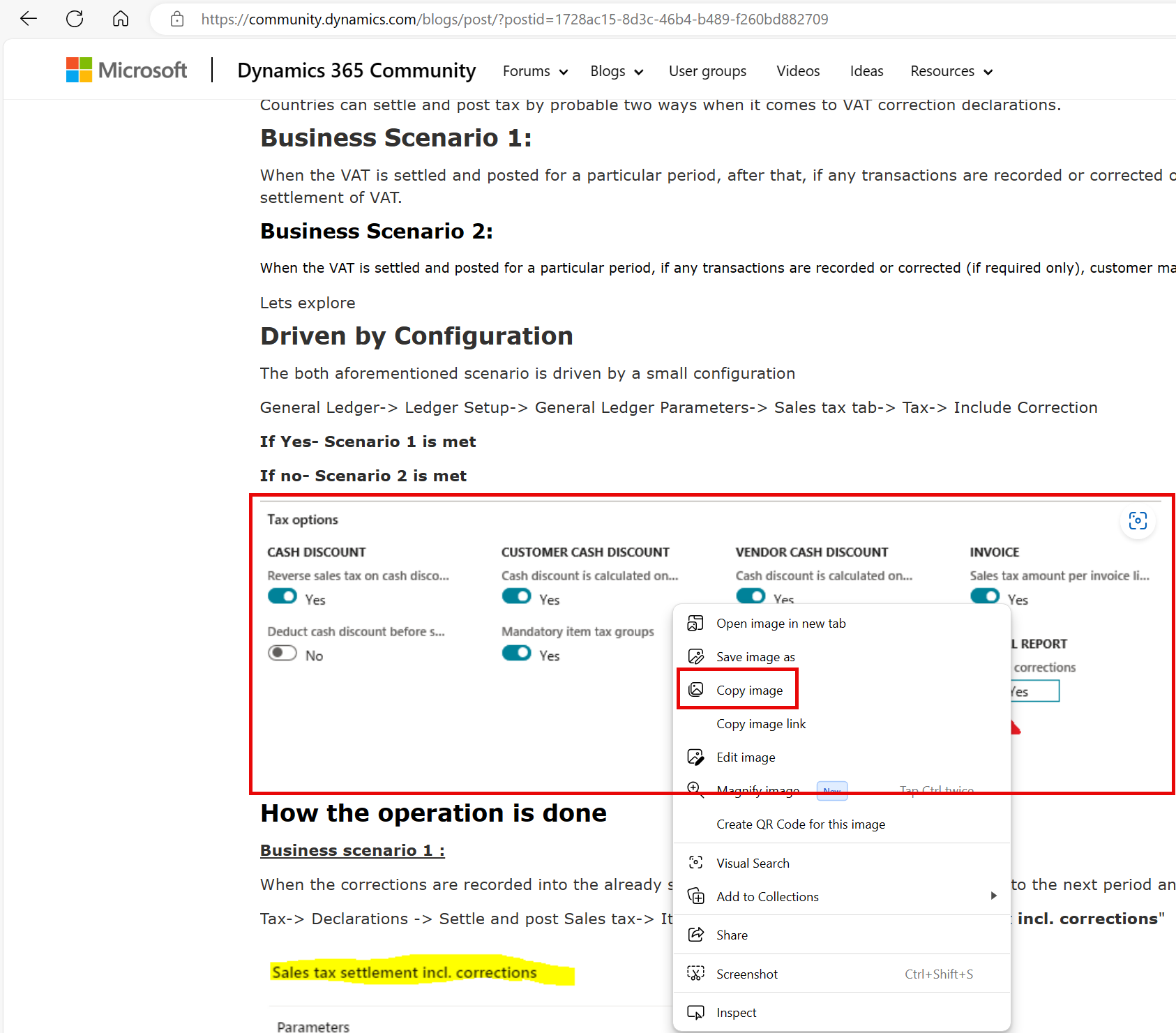Image resolution: width=1176 pixels, height=1033 pixels.
Task: Open the Ideas page
Action: coord(866,71)
